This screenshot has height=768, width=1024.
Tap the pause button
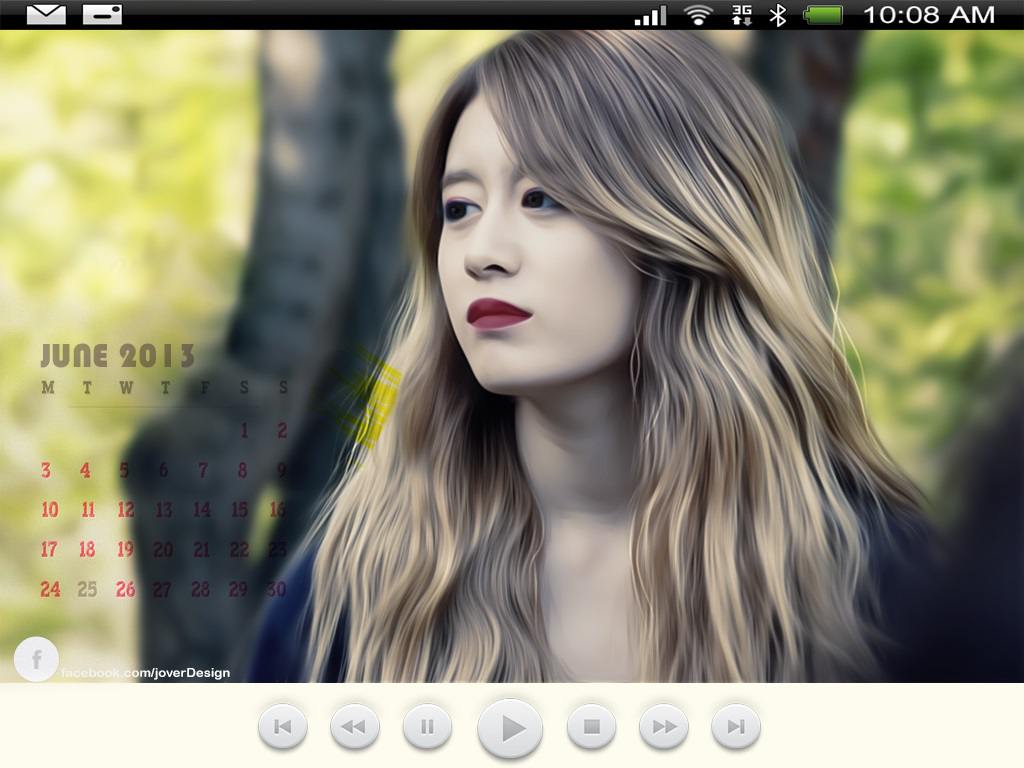(x=427, y=726)
